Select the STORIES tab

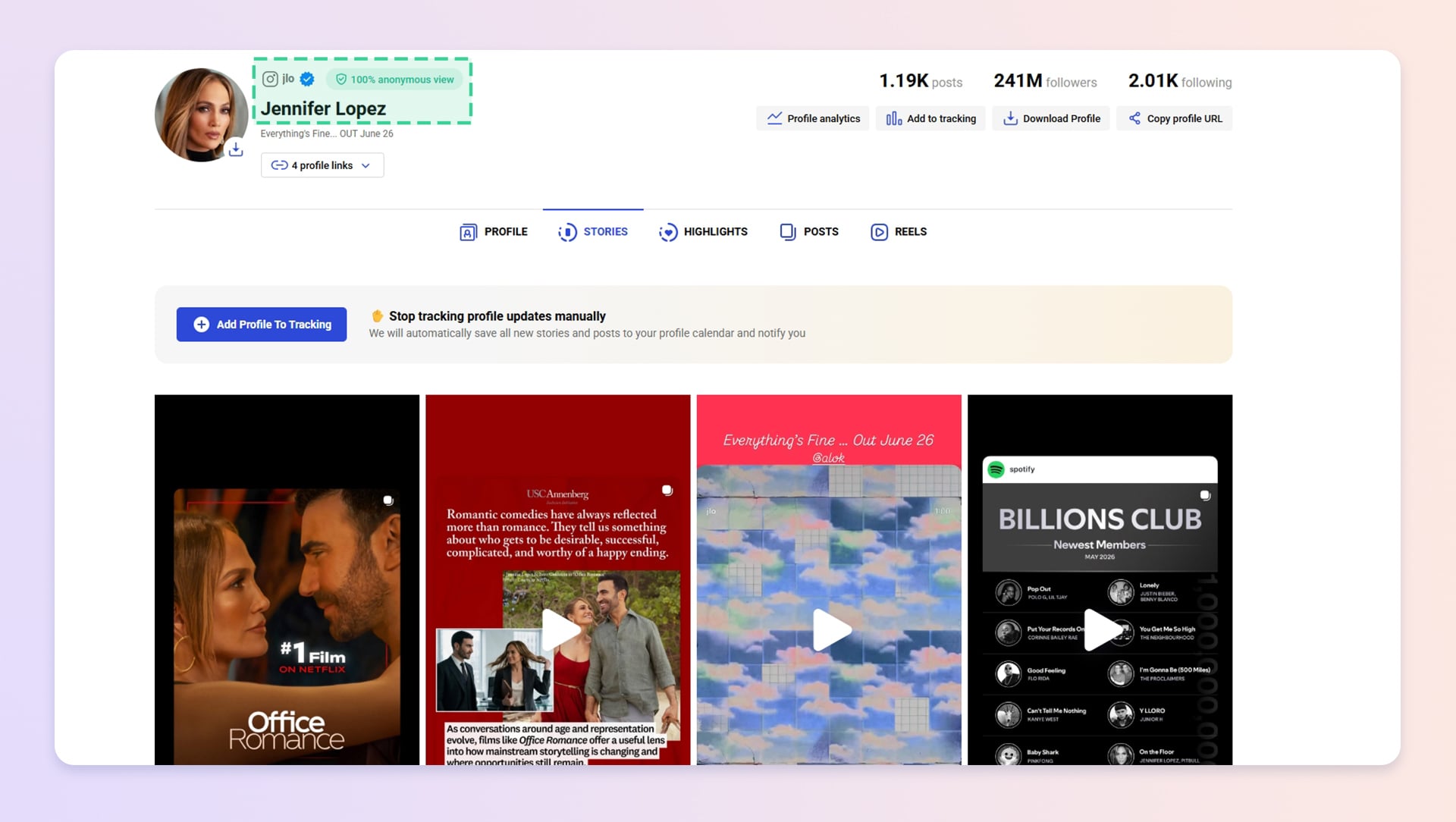593,232
